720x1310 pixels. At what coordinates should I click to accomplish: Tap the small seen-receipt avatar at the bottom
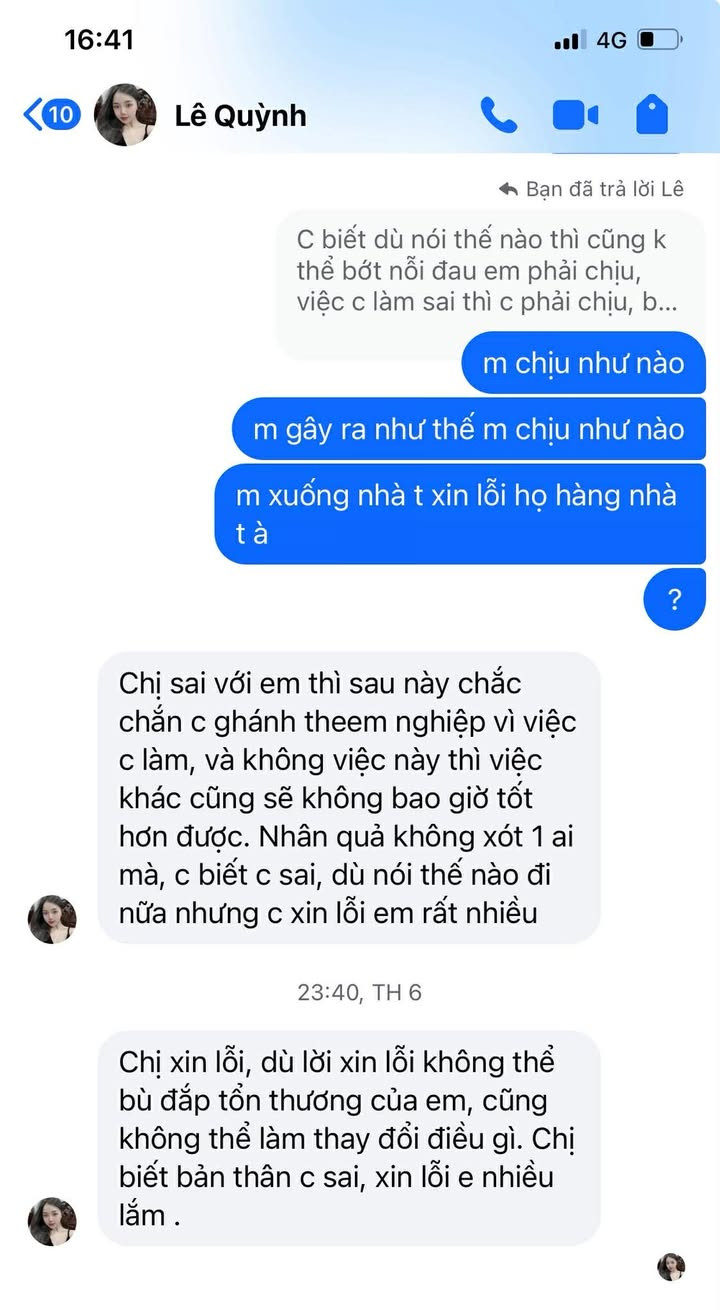671,1267
